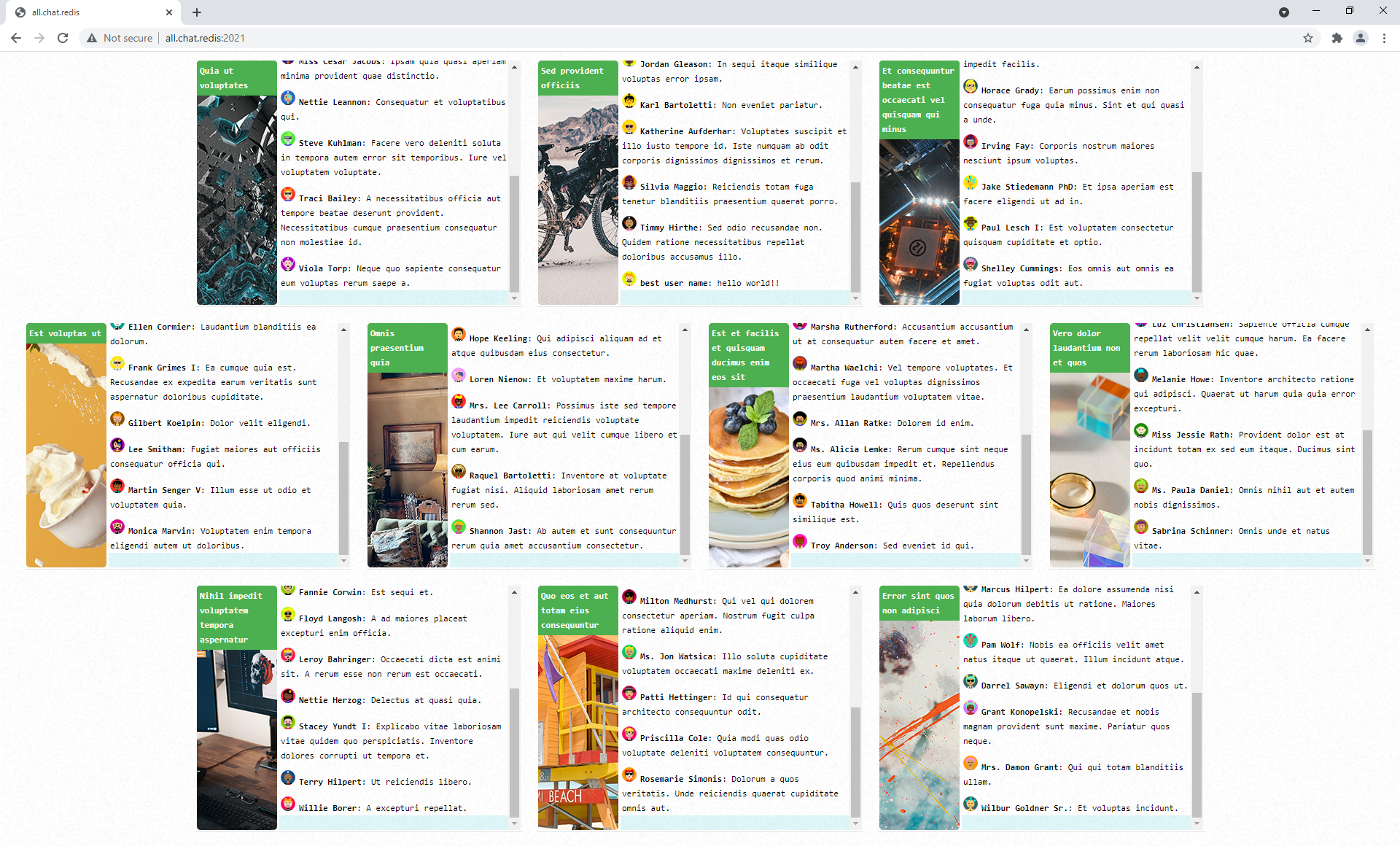The image size is (1400, 846).
Task: Click the pancake stack room thumbnail
Action: 748,477
